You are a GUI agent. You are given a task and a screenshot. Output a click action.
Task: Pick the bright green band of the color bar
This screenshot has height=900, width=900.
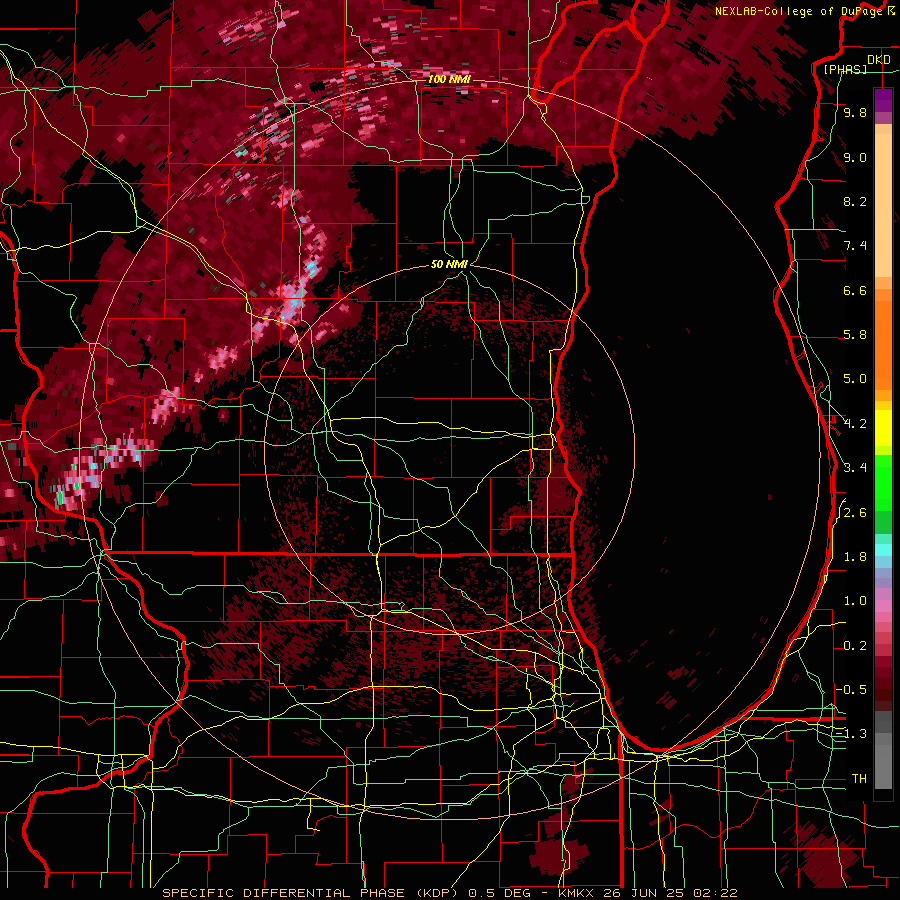tap(883, 483)
